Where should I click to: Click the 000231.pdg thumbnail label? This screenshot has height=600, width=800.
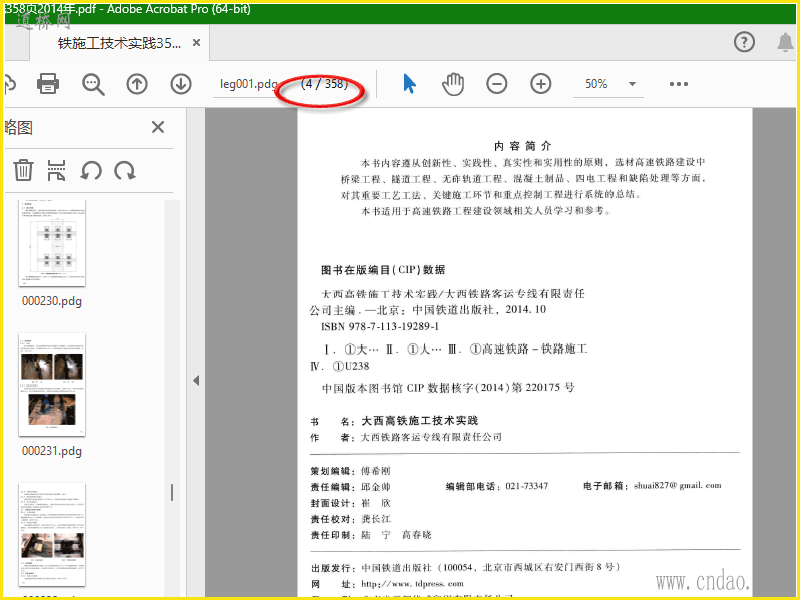pos(52,451)
